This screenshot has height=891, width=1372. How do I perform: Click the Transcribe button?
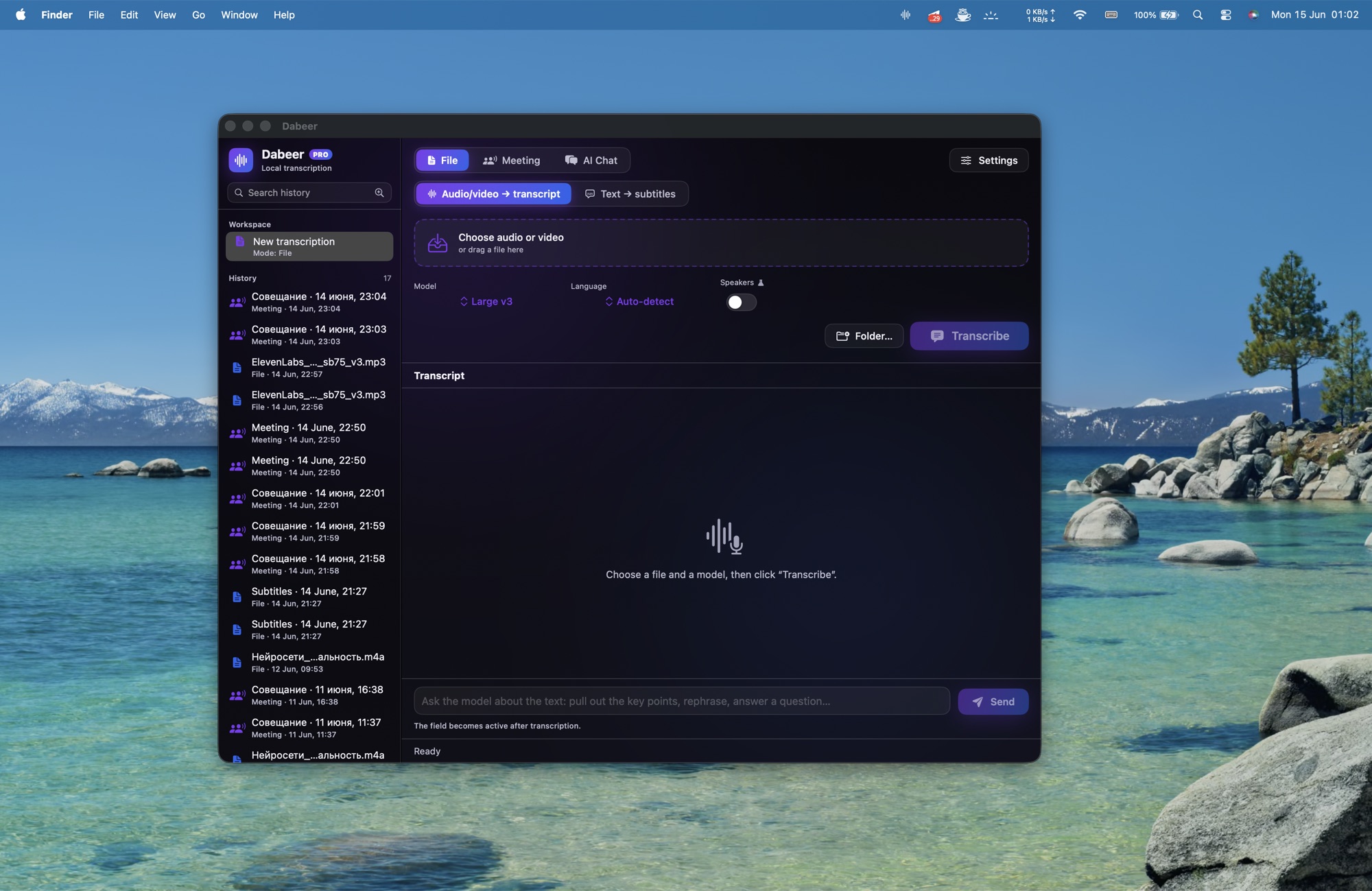click(969, 336)
